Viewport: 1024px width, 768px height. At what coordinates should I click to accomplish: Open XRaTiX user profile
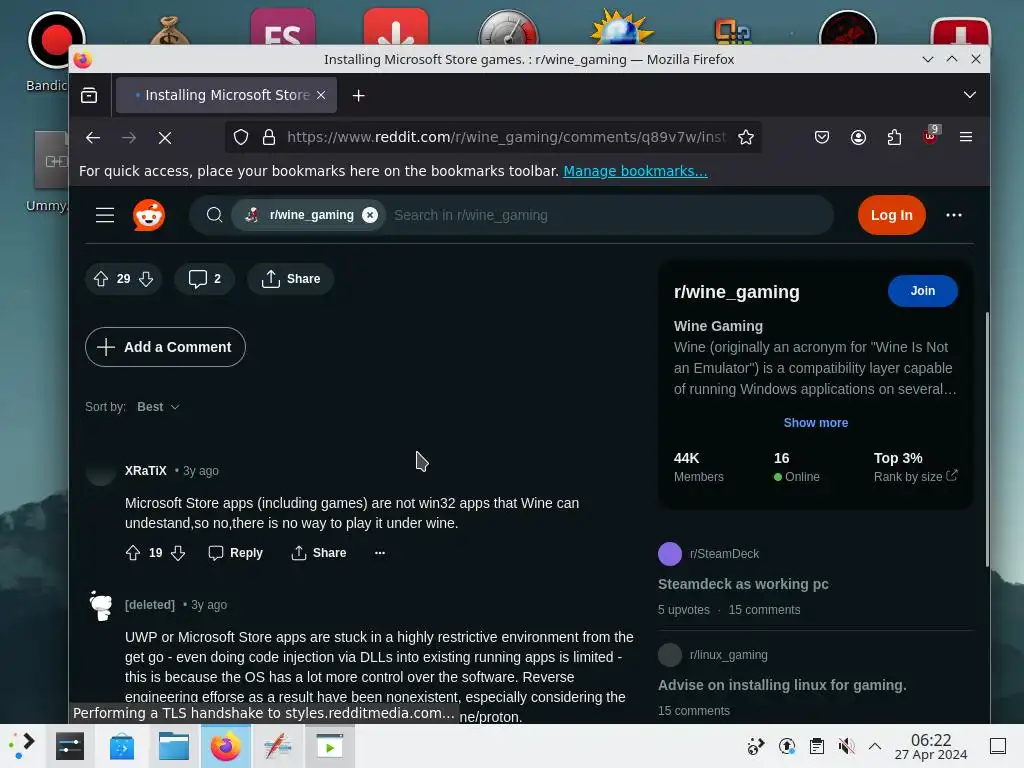pos(146,471)
